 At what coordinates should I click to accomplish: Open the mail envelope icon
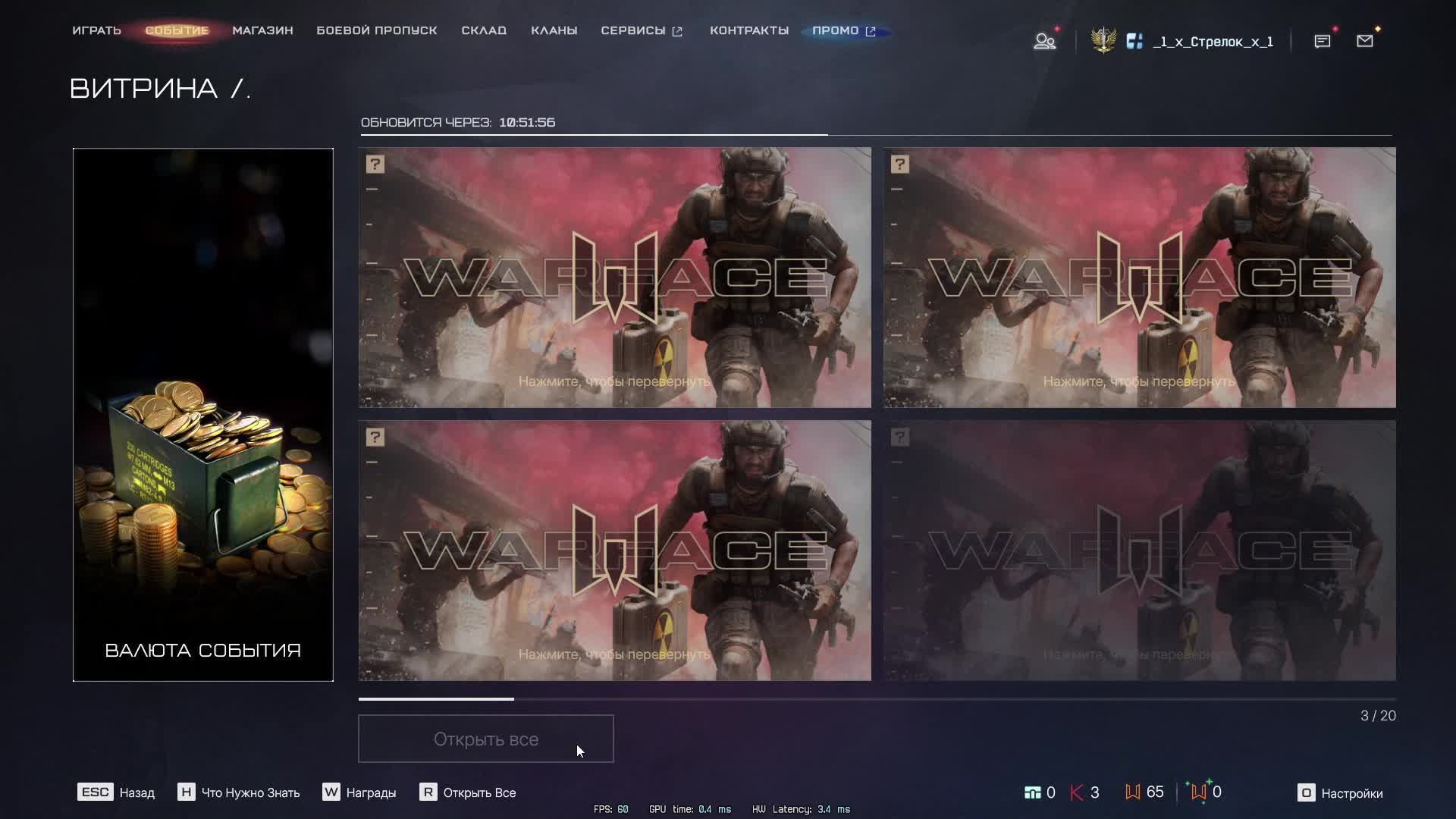click(x=1365, y=41)
